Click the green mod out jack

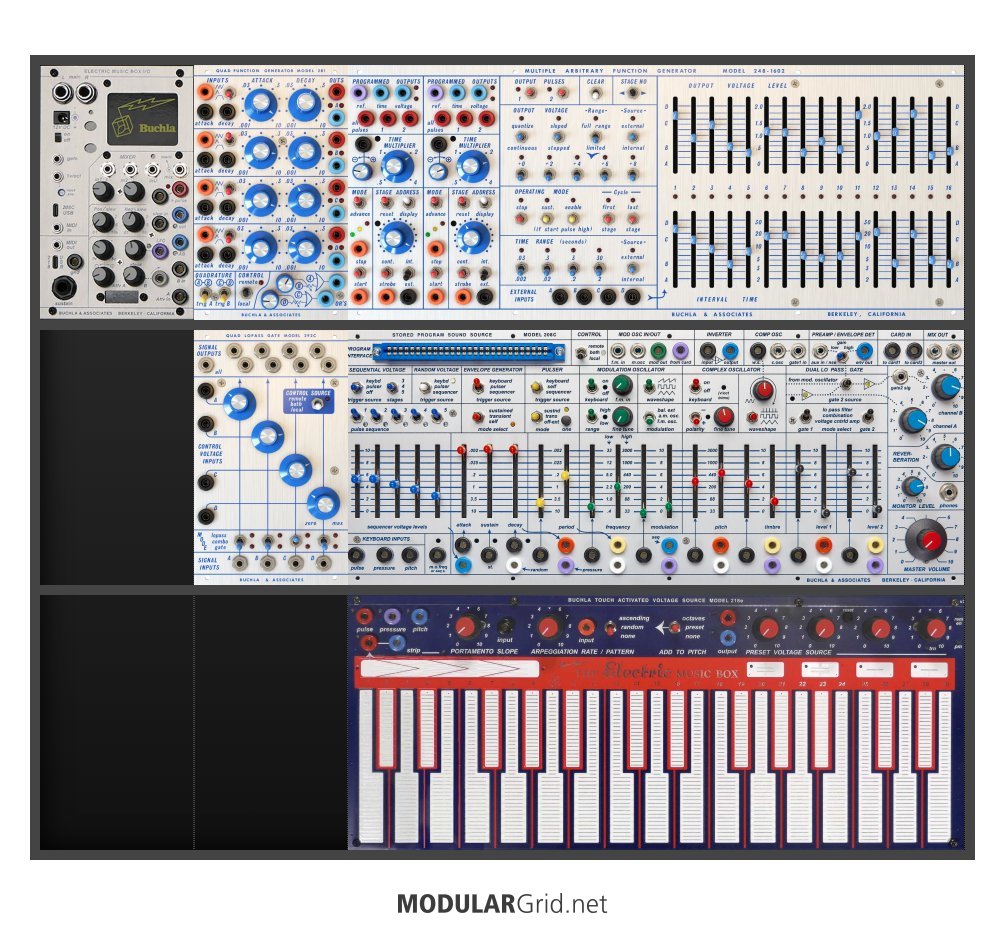click(658, 351)
